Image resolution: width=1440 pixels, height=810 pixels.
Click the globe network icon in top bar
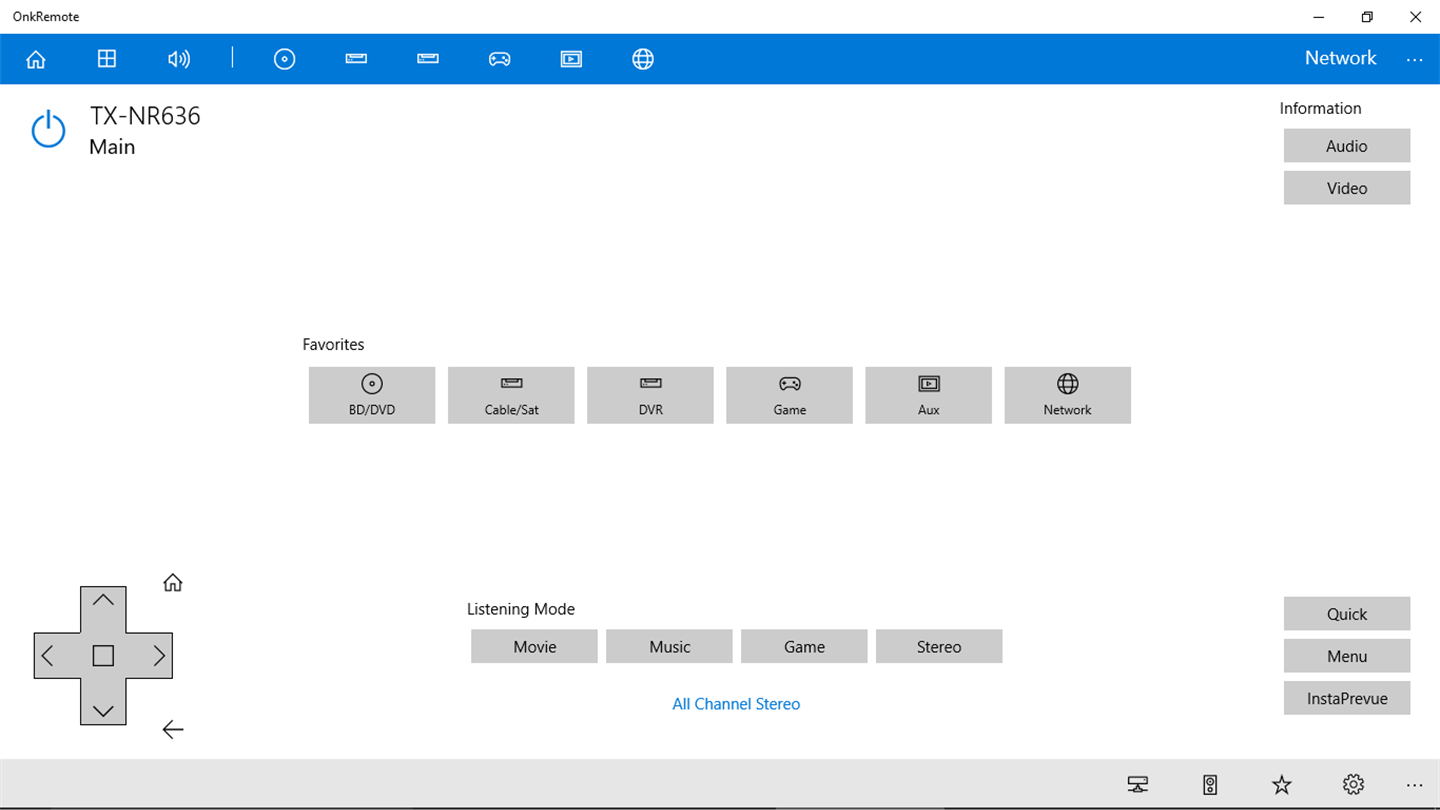pyautogui.click(x=643, y=59)
